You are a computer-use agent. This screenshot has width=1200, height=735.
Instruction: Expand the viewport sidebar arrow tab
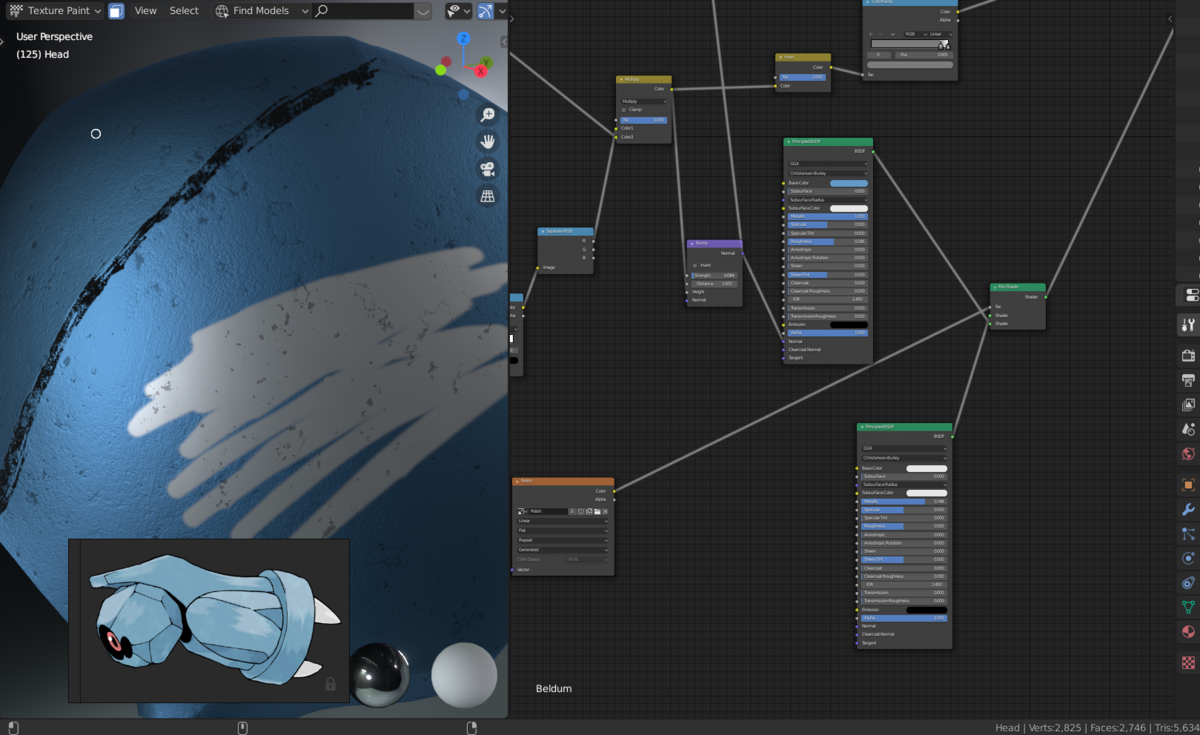pos(504,41)
